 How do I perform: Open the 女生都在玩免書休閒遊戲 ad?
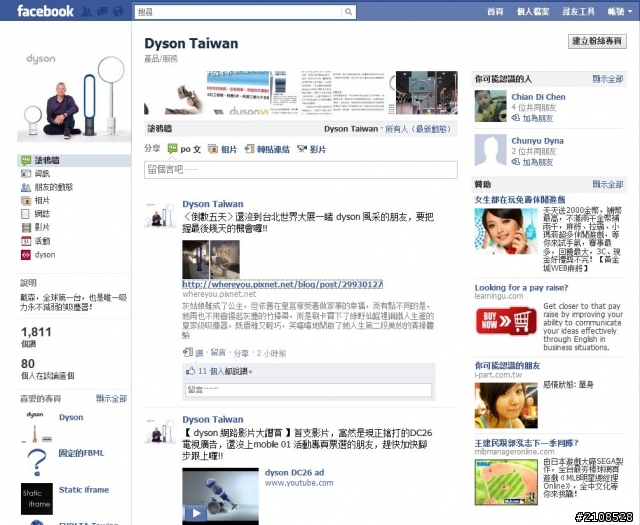point(520,200)
